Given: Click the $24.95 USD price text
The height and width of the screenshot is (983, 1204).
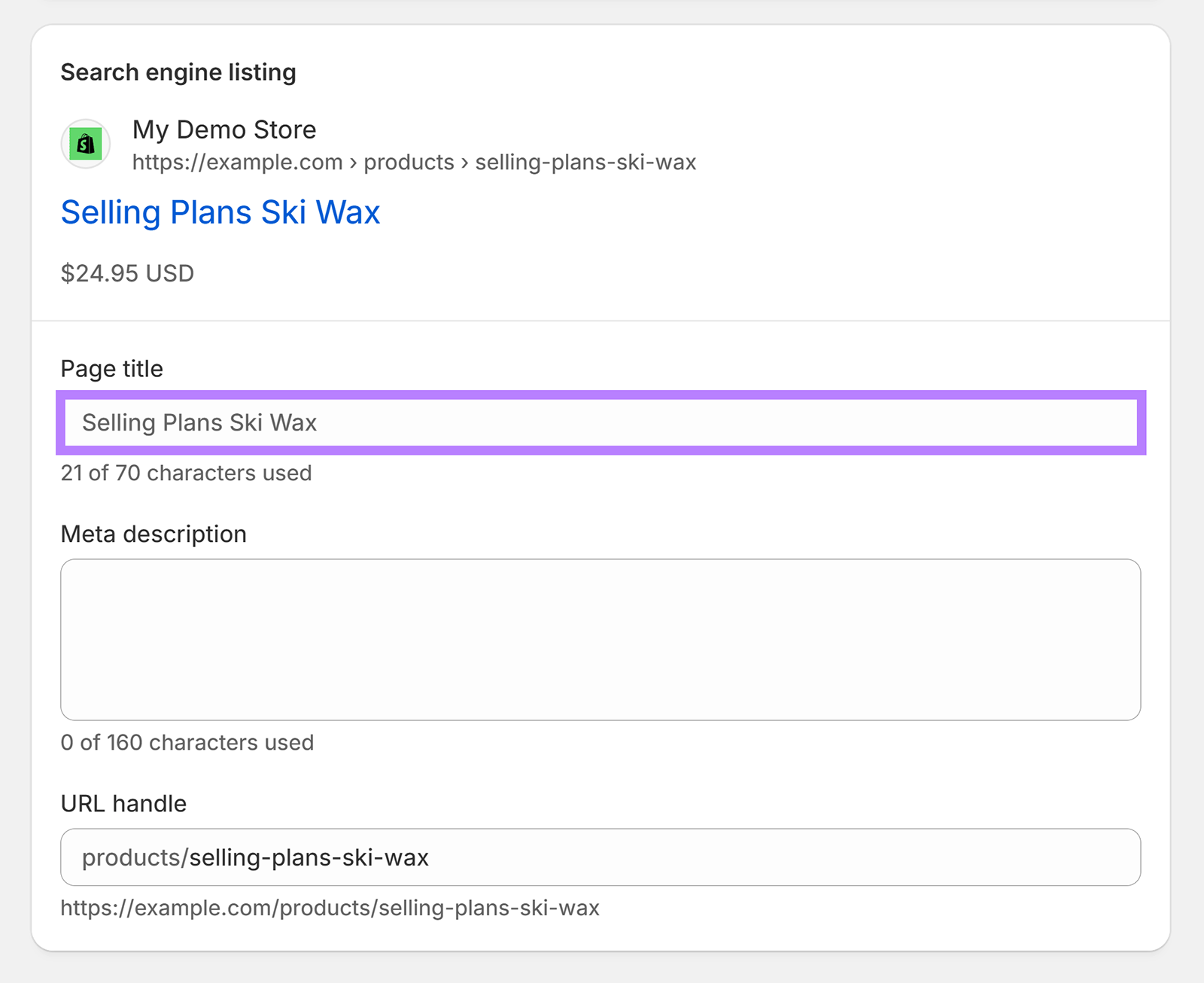Looking at the screenshot, I should tap(127, 273).
